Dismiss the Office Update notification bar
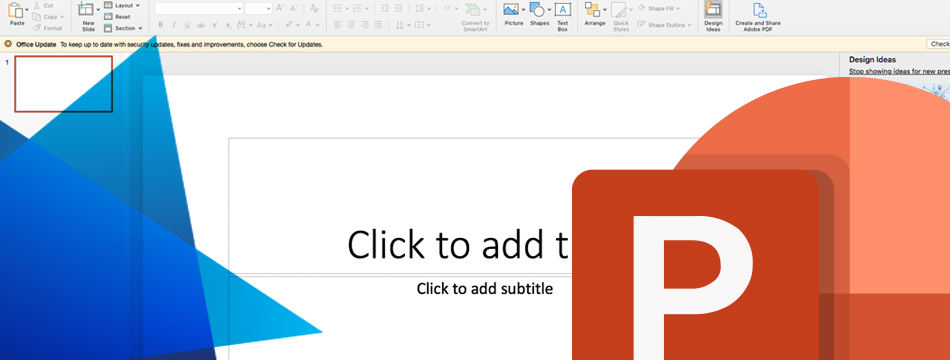 (8, 44)
